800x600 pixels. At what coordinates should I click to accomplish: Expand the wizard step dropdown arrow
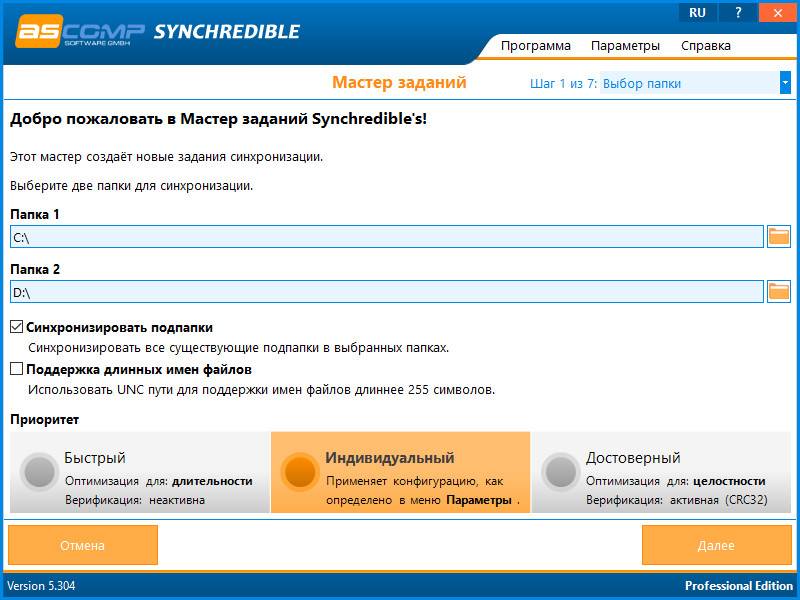click(x=785, y=83)
